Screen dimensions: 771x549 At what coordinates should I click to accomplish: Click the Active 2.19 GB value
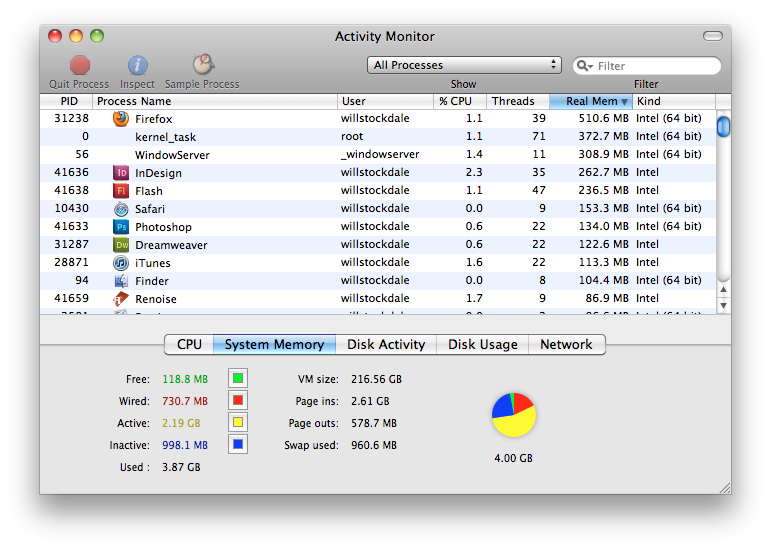tap(181, 423)
